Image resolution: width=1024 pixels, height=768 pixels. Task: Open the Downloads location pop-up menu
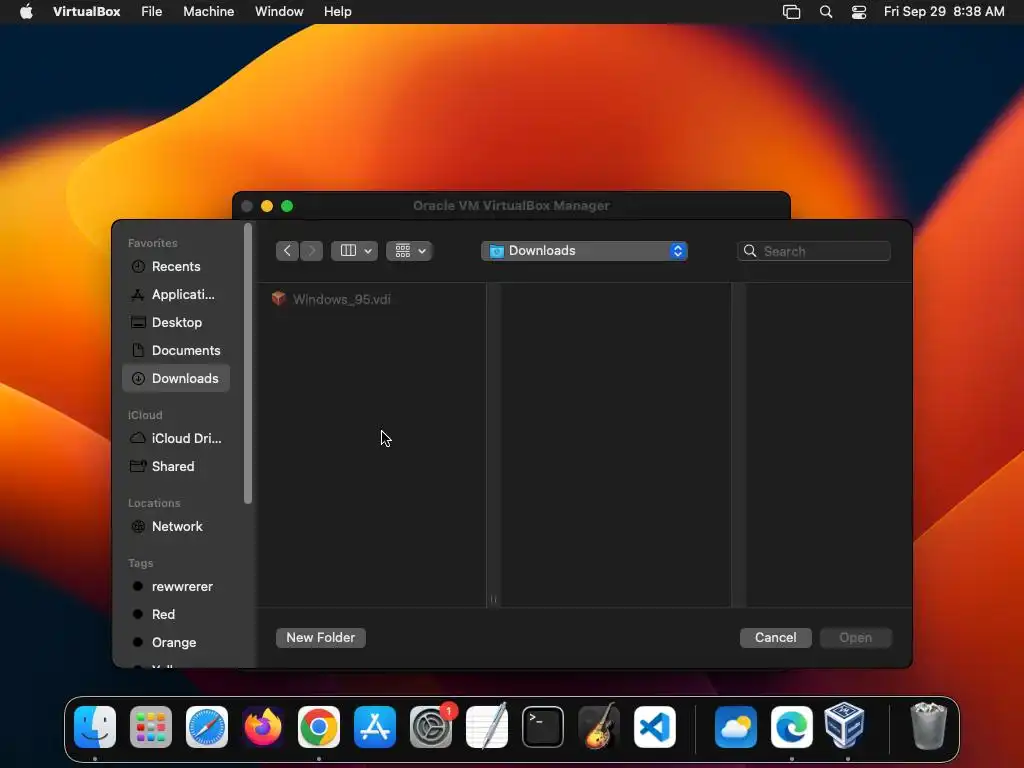[584, 251]
